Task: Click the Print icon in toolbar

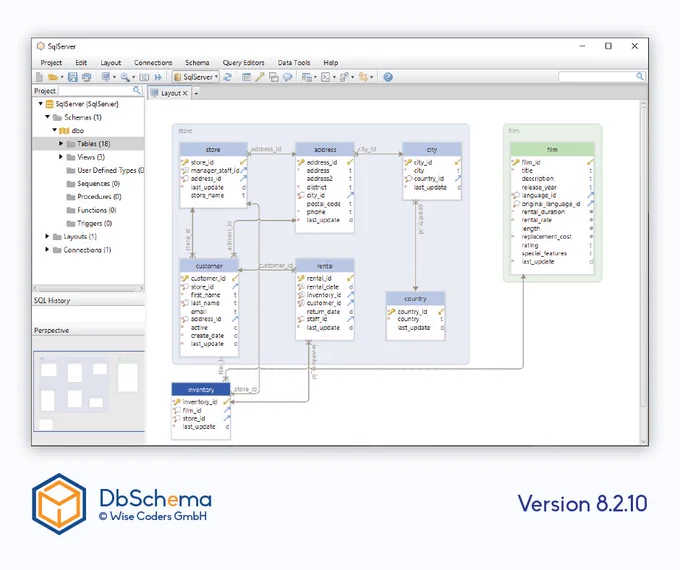Action: (87, 77)
